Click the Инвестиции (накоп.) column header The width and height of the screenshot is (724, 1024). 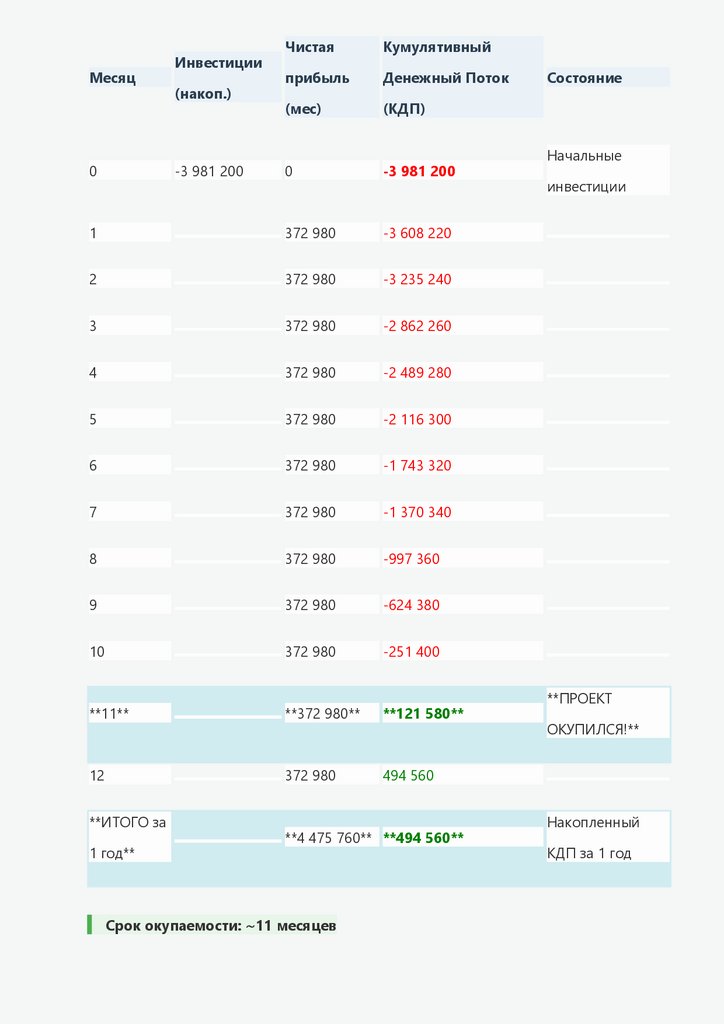click(x=218, y=78)
